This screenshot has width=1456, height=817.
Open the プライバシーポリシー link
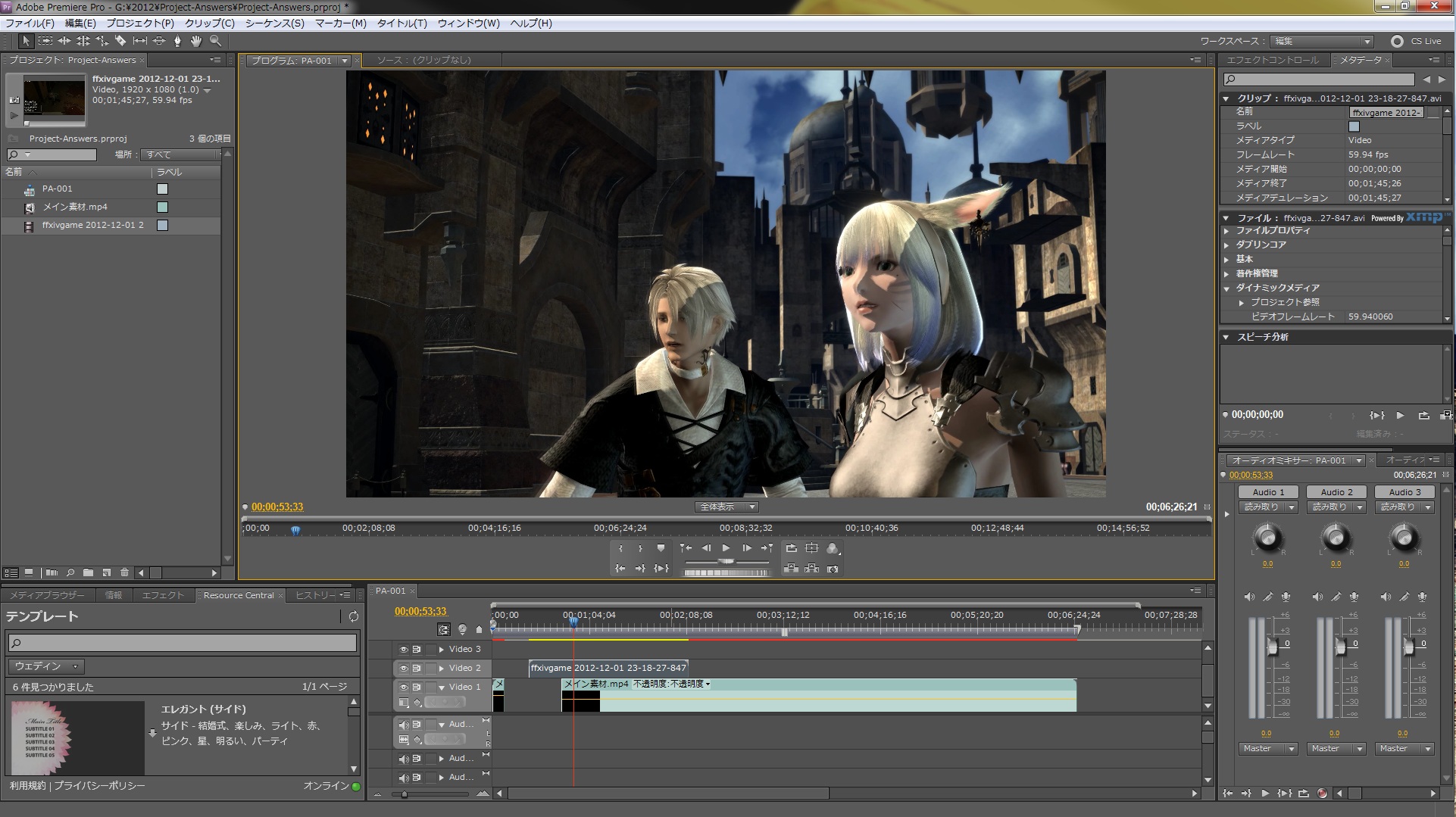(x=99, y=786)
